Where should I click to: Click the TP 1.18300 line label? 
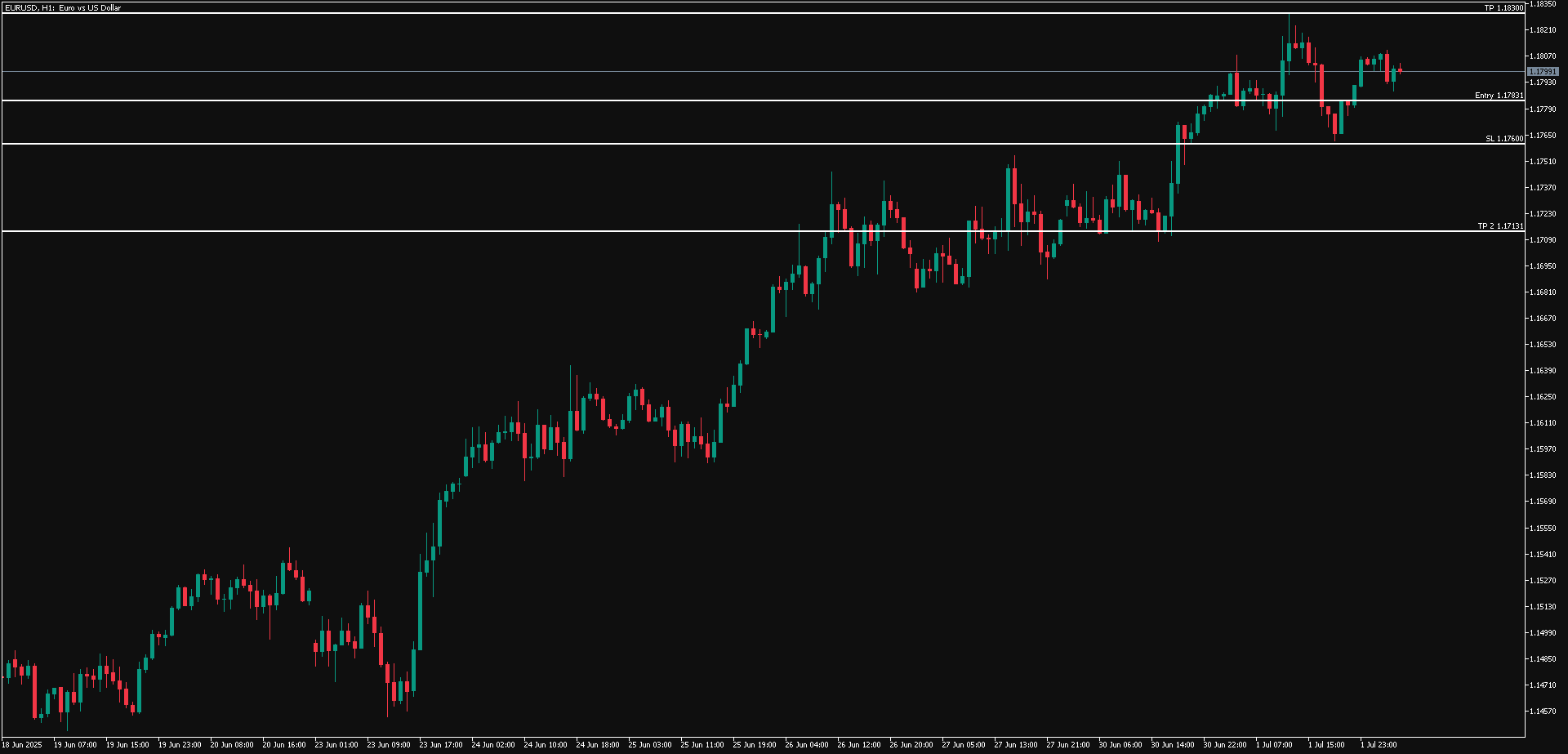coord(1503,8)
